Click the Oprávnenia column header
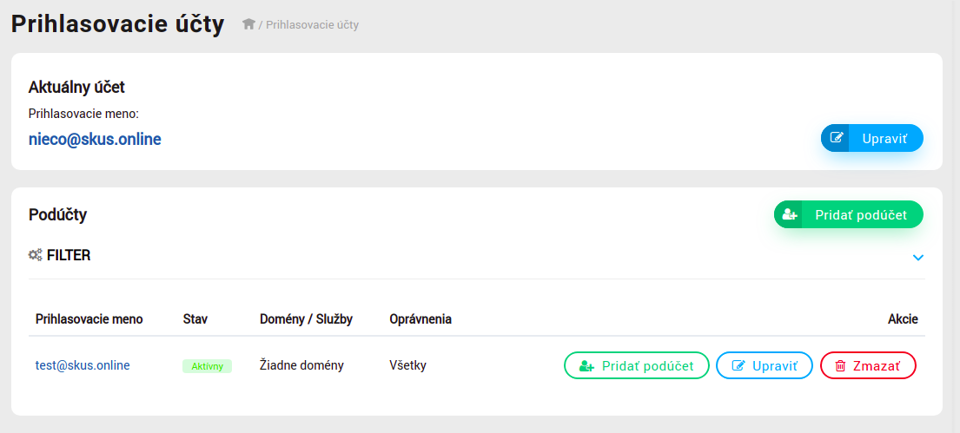 [421, 319]
